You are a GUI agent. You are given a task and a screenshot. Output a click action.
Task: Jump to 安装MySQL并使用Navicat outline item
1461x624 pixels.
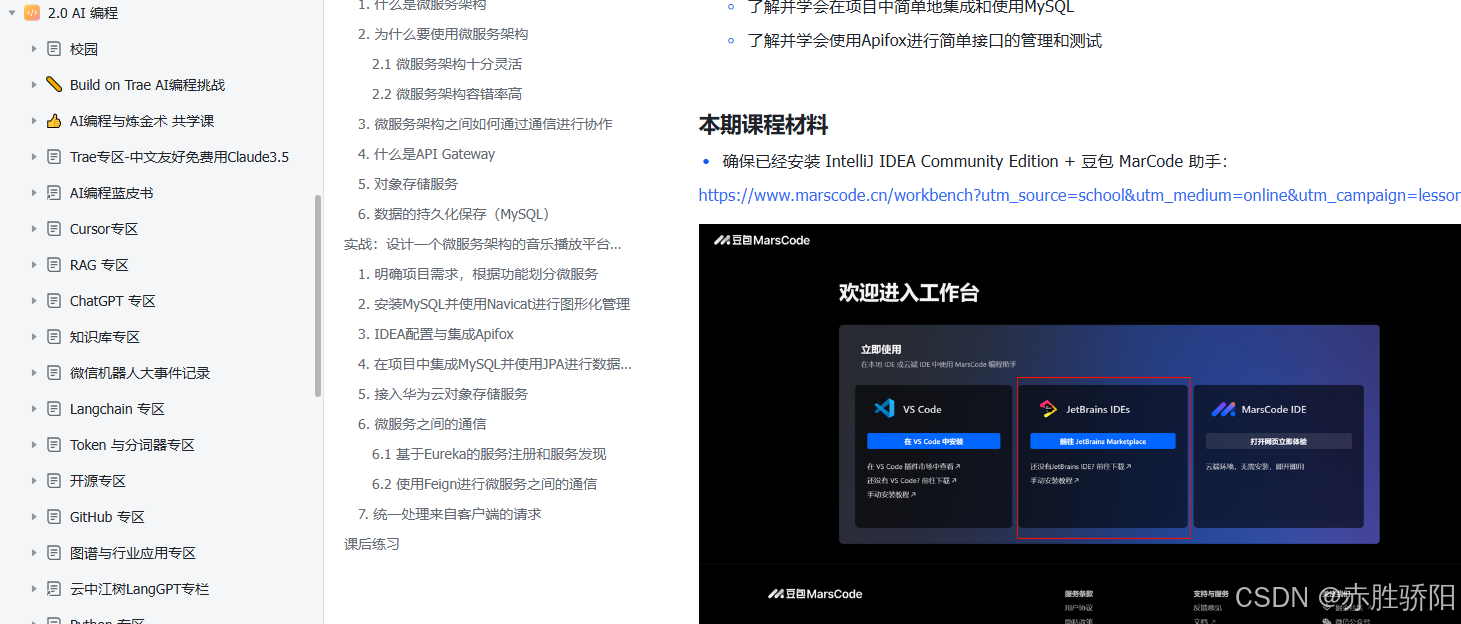point(494,304)
